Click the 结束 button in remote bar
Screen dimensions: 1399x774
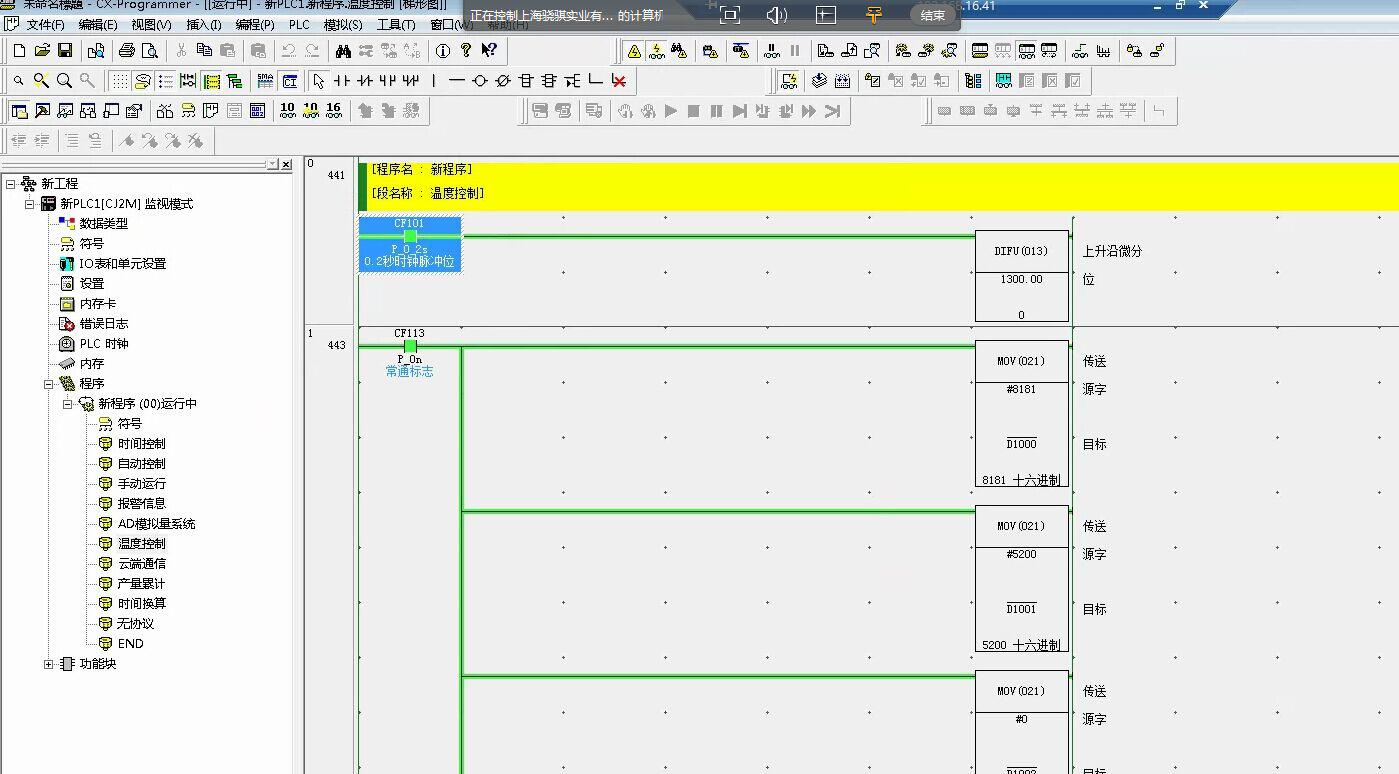(932, 15)
